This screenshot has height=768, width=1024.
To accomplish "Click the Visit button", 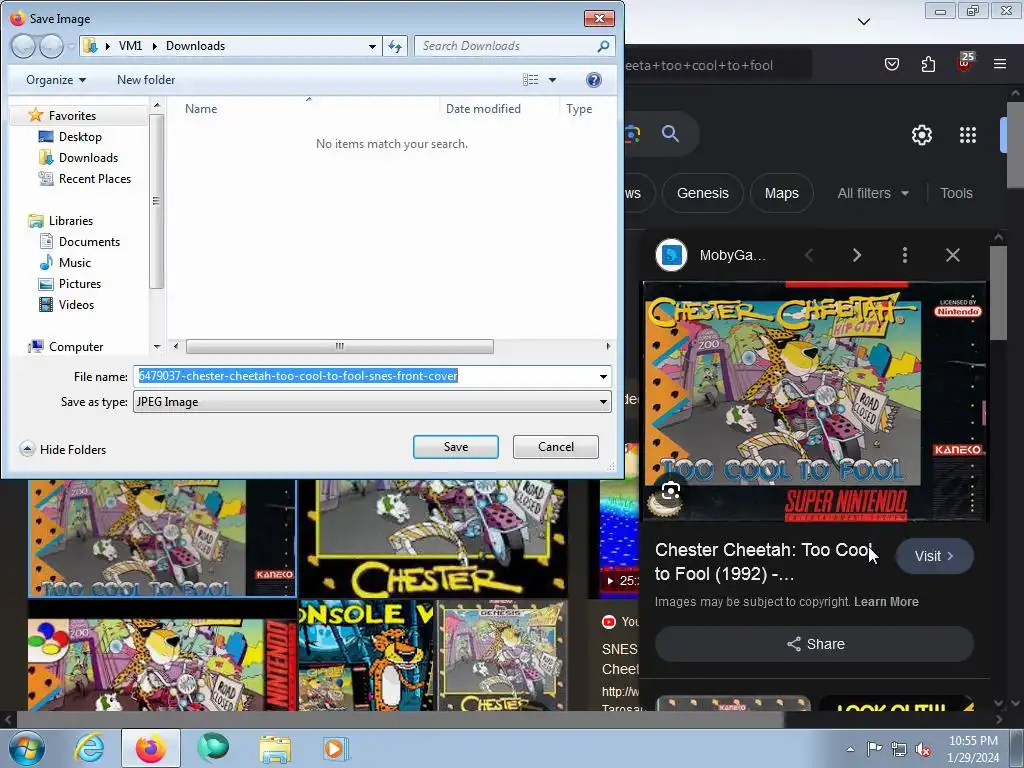I will tap(935, 556).
